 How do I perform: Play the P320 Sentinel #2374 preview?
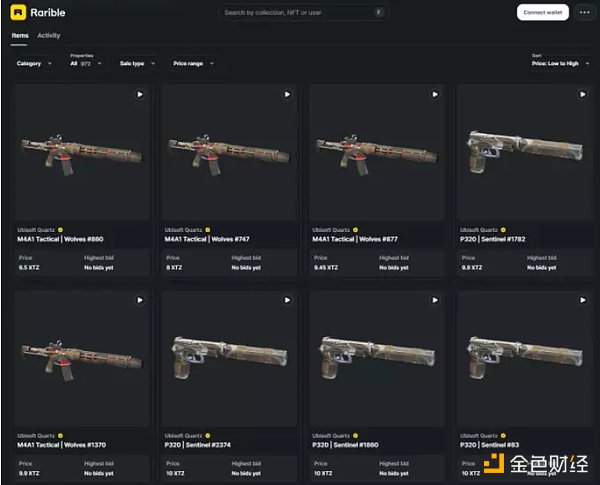point(287,300)
